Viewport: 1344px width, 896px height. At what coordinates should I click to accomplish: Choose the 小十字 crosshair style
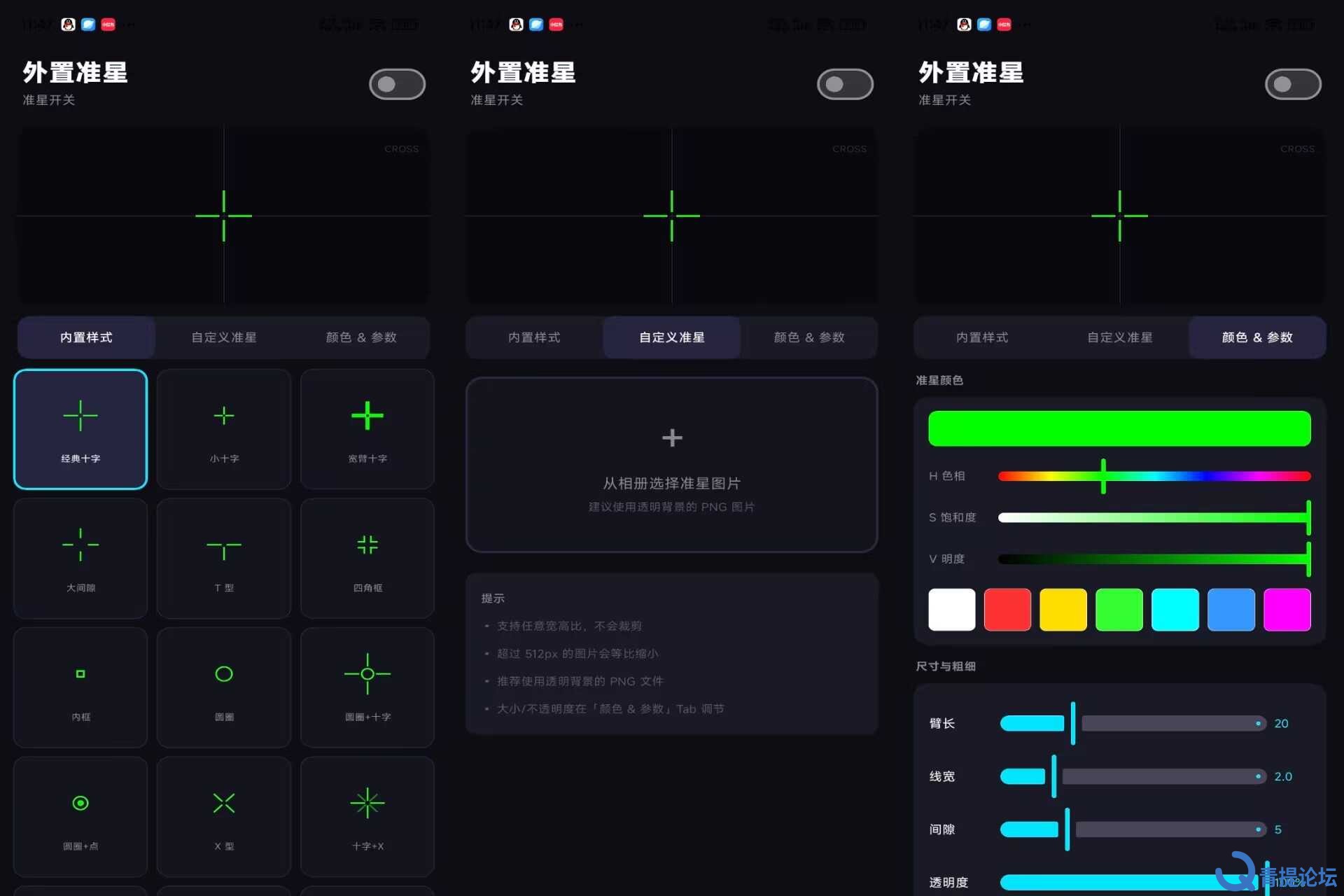(x=224, y=429)
